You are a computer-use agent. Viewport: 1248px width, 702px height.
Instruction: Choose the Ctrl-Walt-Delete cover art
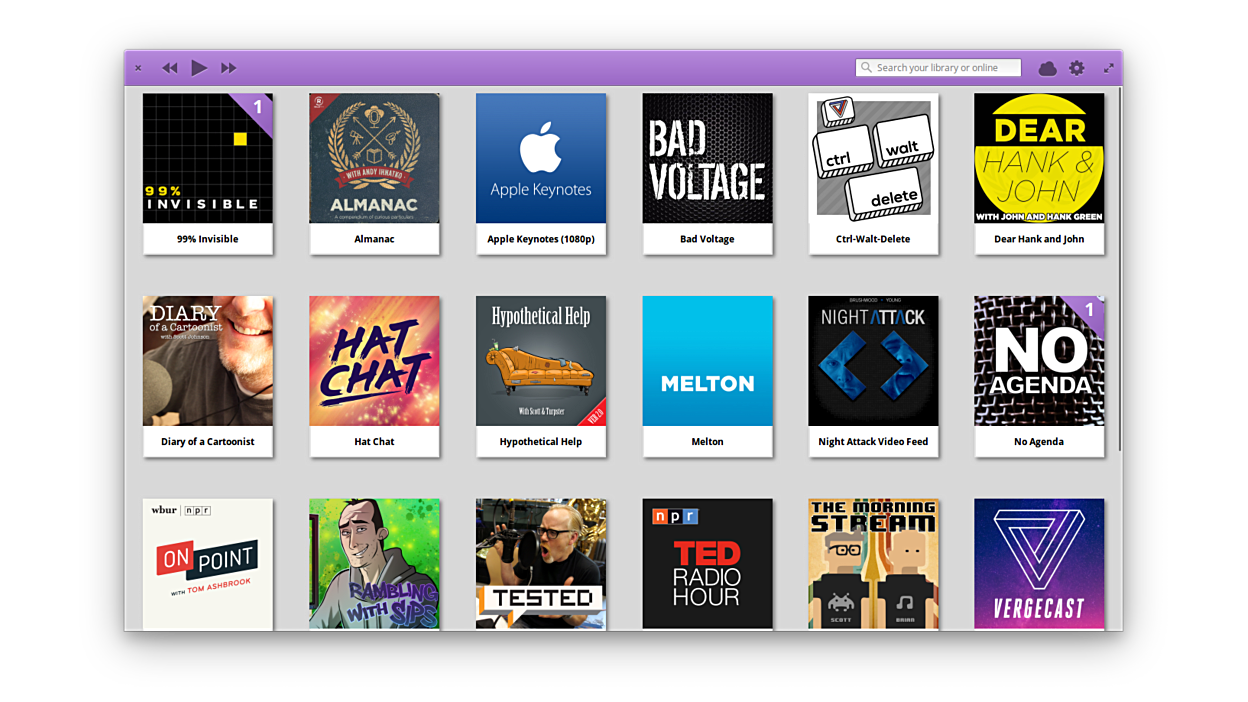pyautogui.click(x=873, y=158)
